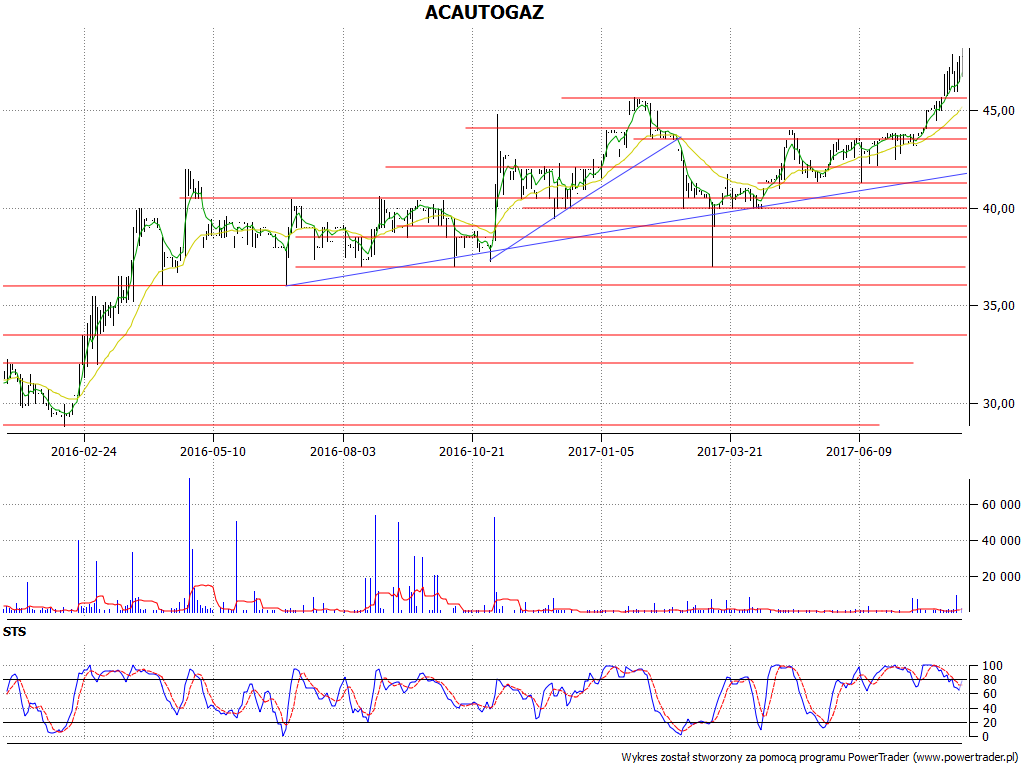This screenshot has width=1024, height=768.
Task: Select the 2016-10-21 date label
Action: point(472,451)
